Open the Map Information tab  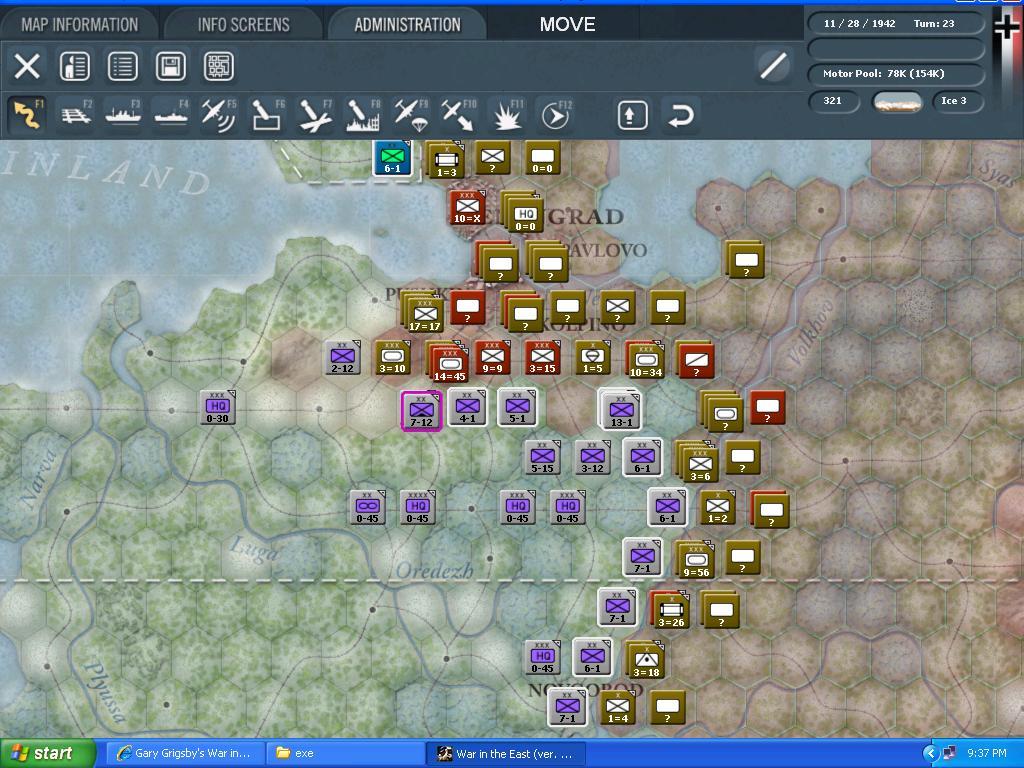tap(80, 25)
